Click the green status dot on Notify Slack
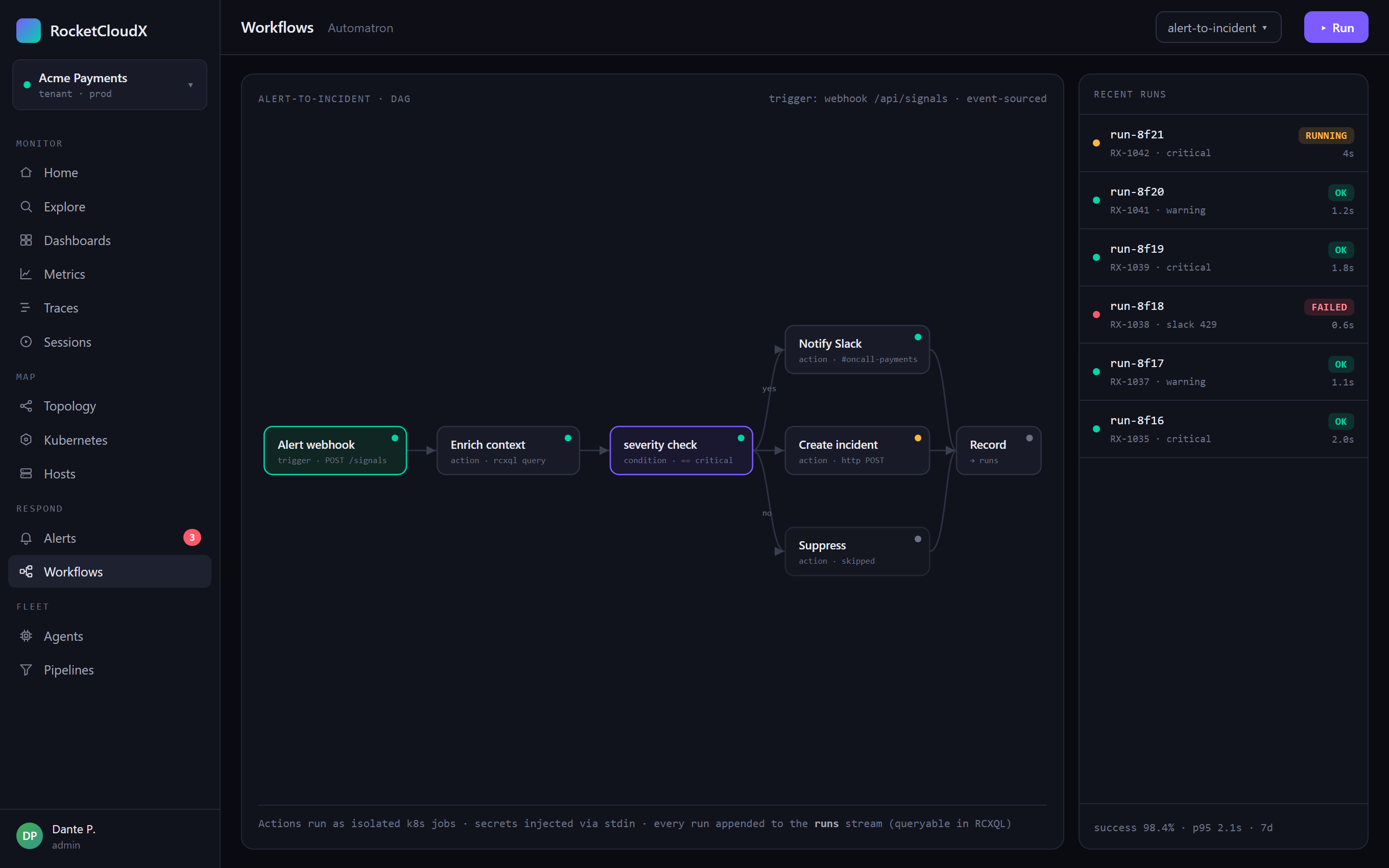The height and width of the screenshot is (868, 1389). click(x=918, y=337)
